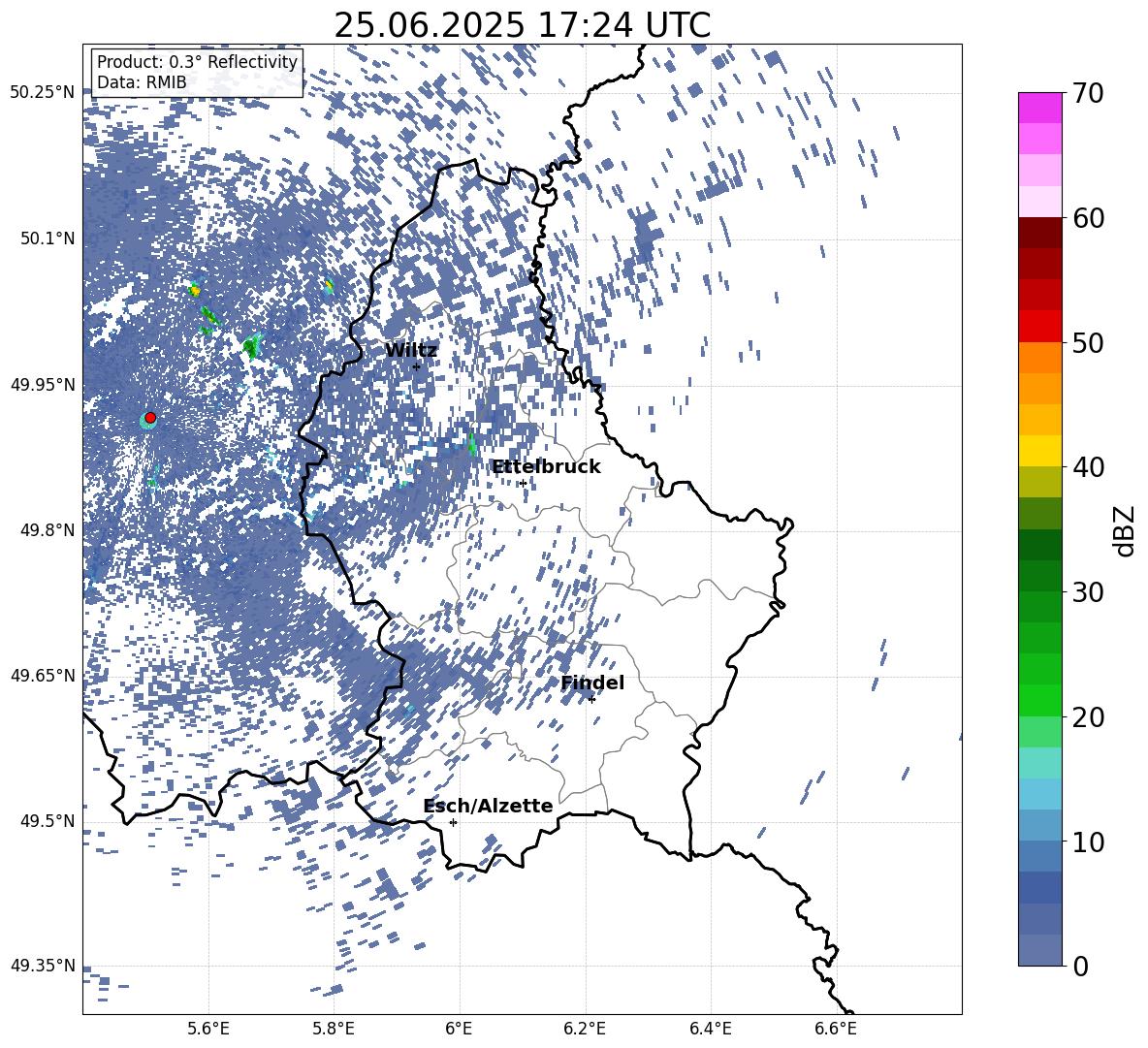Click the green echo cell northeast of Ettelbruck label

coord(471,443)
